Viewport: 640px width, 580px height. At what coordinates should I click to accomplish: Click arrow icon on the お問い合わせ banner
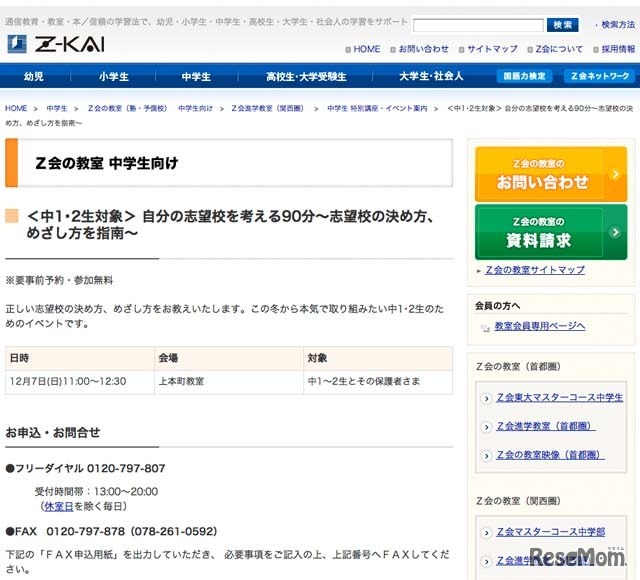point(615,174)
